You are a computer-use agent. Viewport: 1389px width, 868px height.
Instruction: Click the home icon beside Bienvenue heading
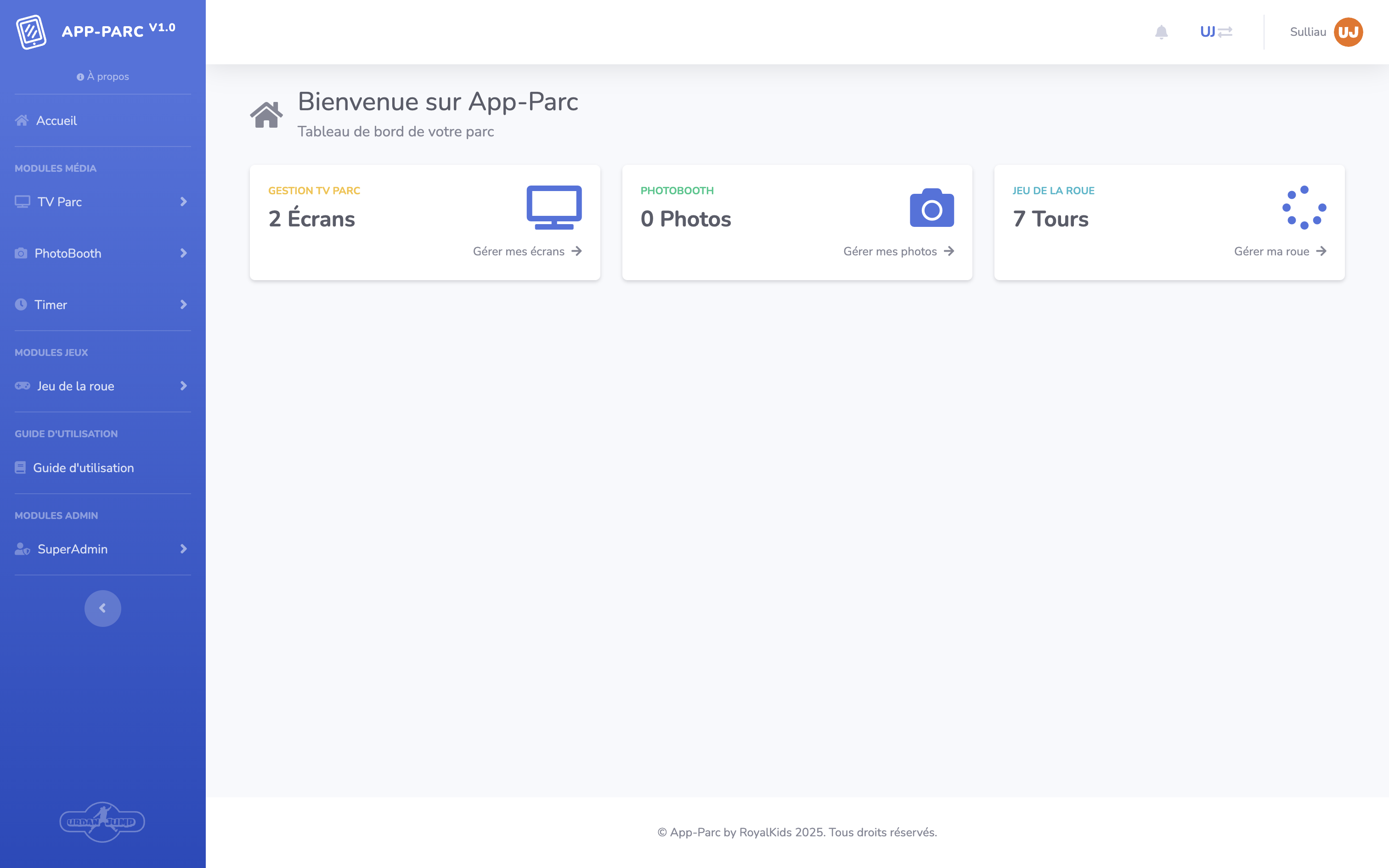pos(267,114)
